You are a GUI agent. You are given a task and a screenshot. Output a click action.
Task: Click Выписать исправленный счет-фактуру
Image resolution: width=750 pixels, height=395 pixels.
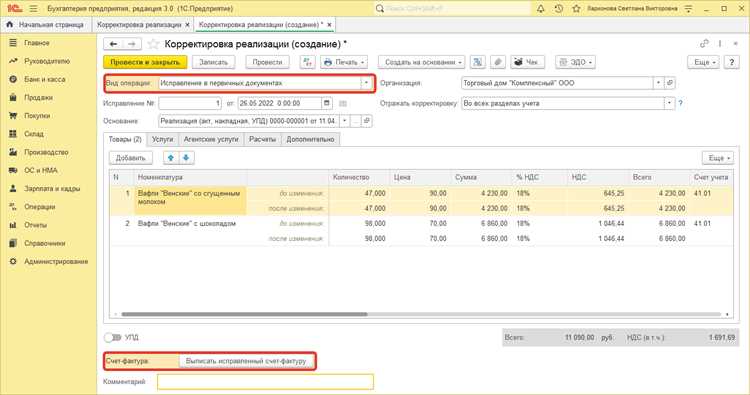(246, 361)
